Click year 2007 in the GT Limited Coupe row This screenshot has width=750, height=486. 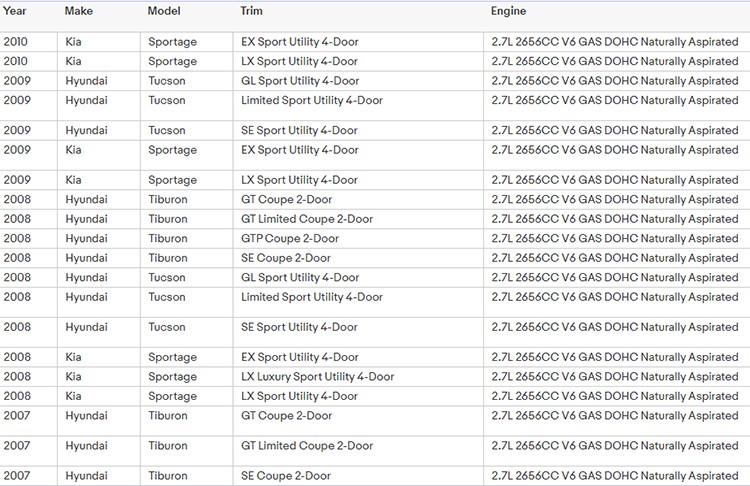coord(17,446)
